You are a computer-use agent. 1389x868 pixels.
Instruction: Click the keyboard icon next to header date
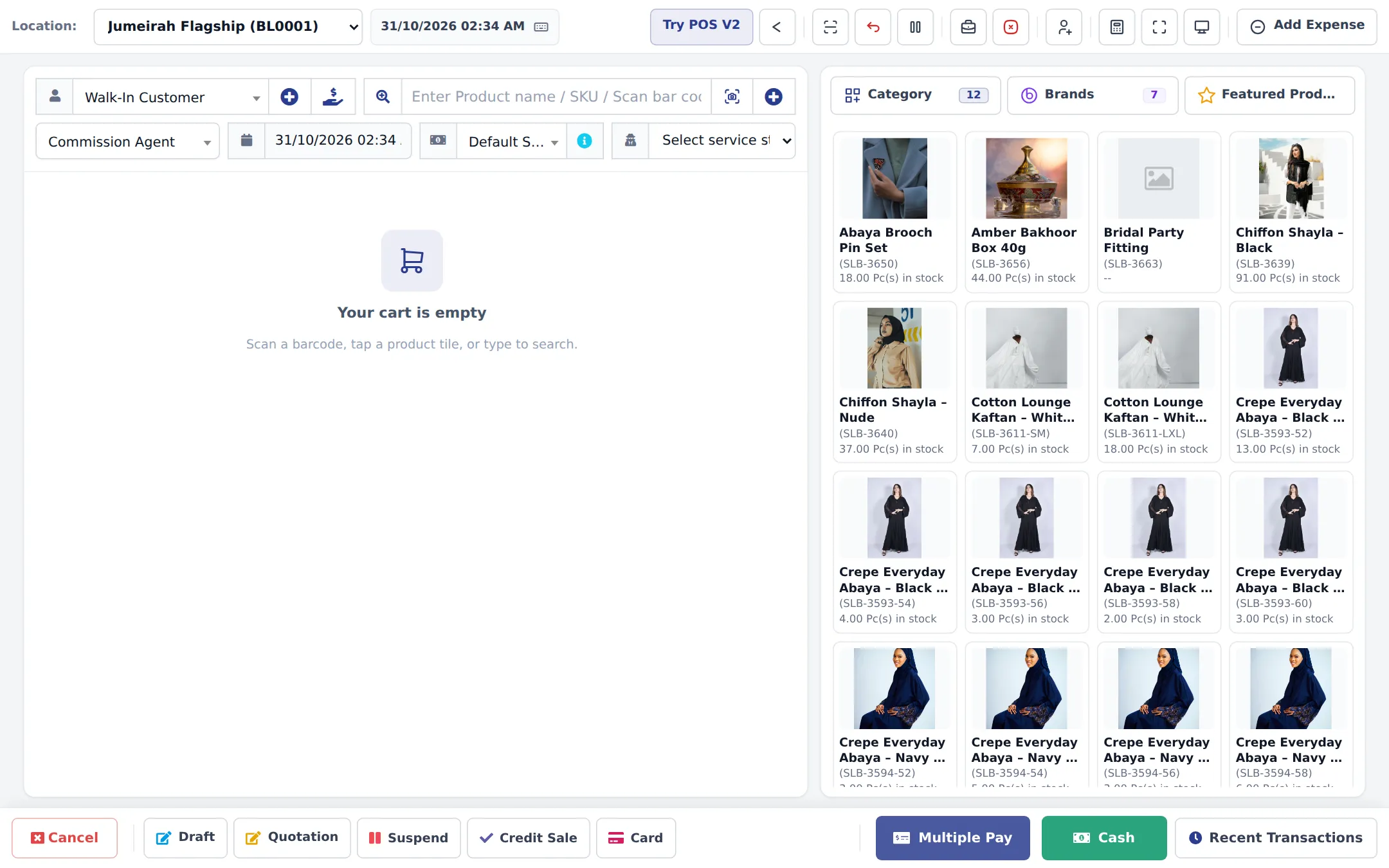pos(541,27)
